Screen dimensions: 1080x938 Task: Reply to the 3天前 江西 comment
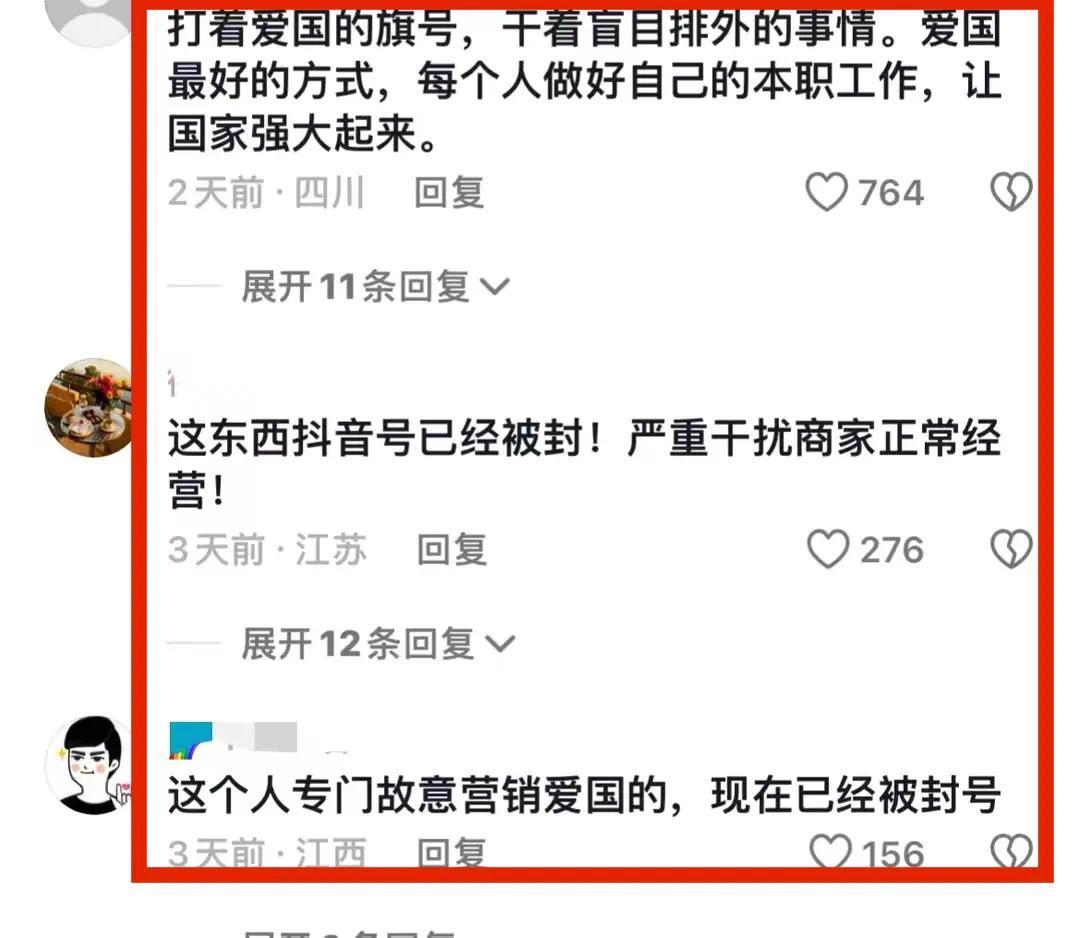pyautogui.click(x=452, y=853)
